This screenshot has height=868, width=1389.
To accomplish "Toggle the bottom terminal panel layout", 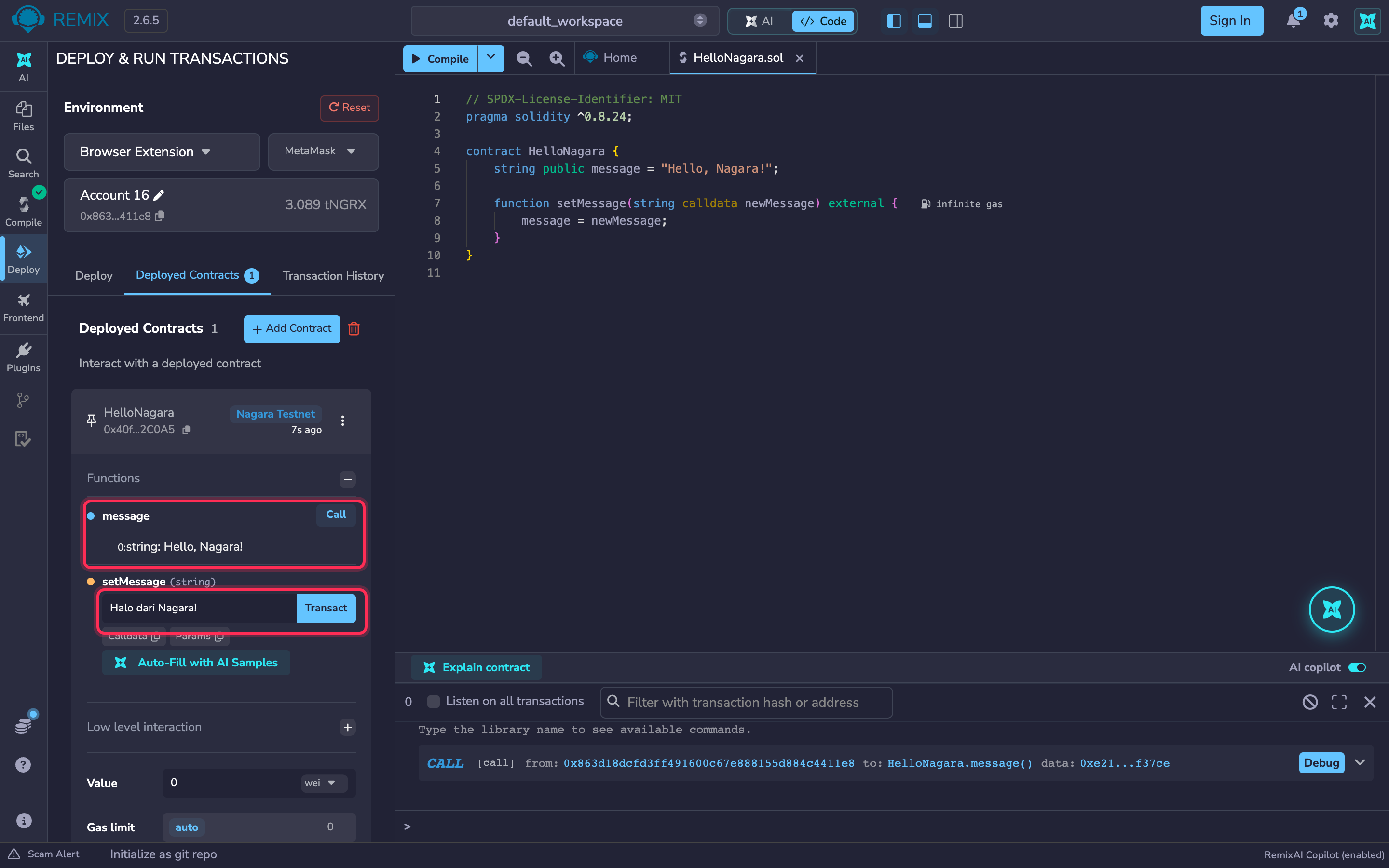I will [925, 21].
